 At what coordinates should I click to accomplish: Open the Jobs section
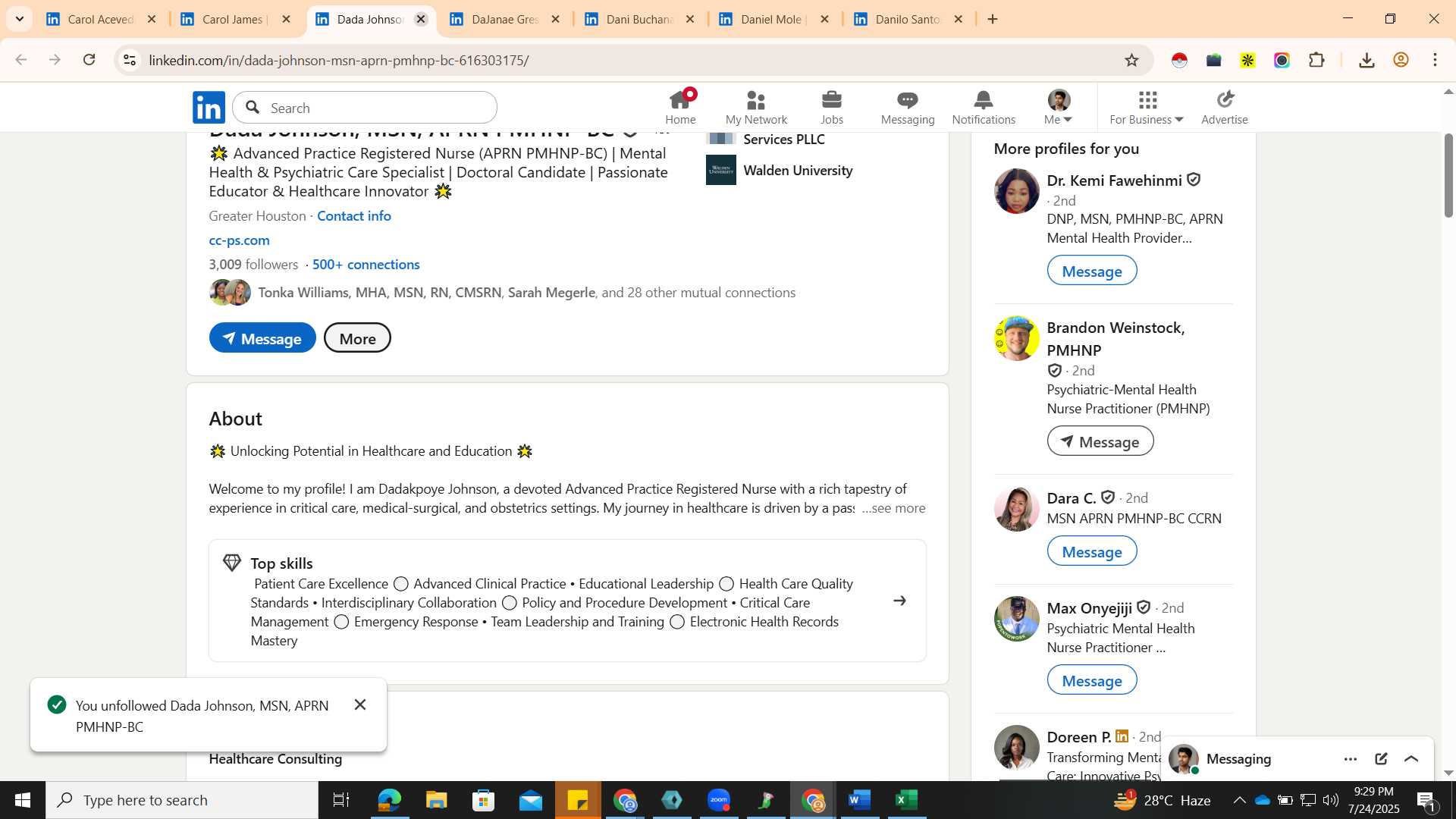pos(832,107)
